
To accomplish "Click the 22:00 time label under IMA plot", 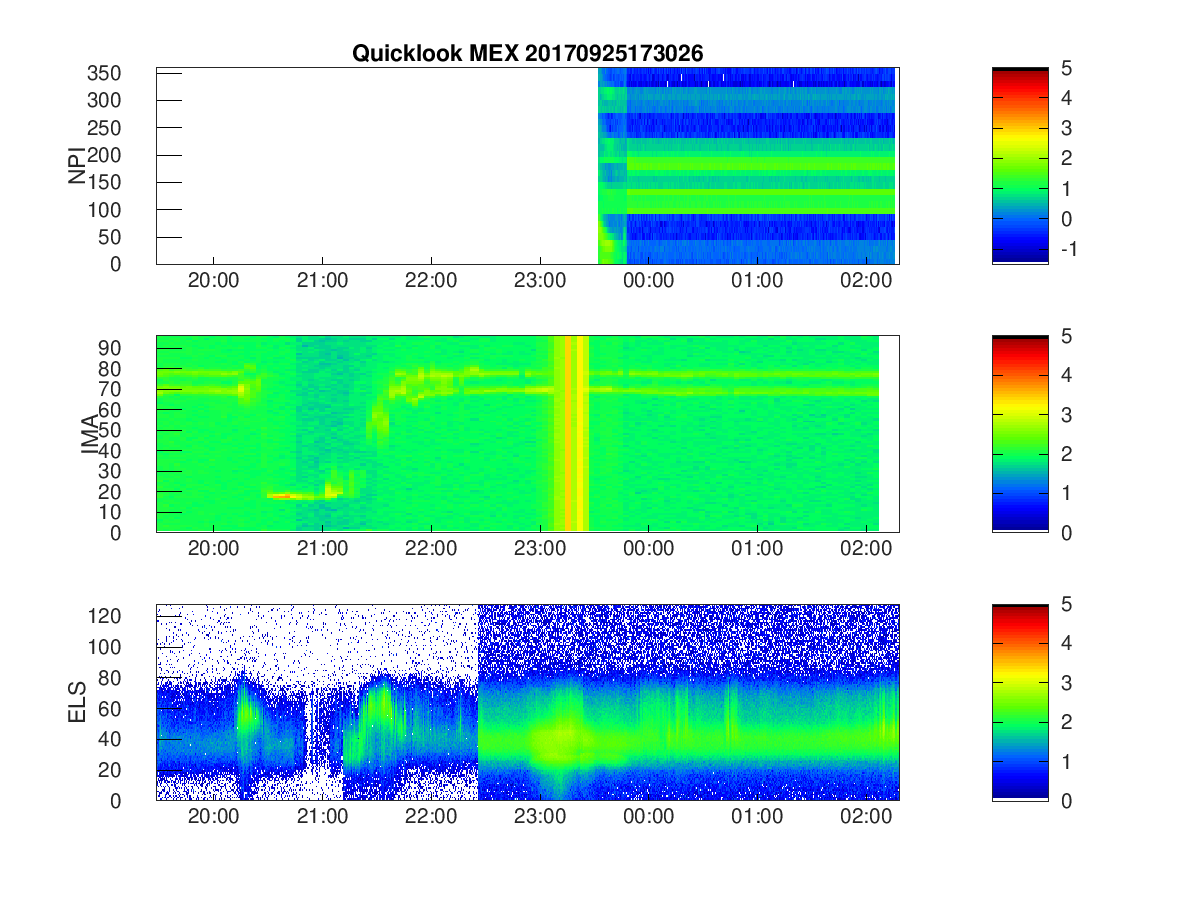I will click(431, 550).
